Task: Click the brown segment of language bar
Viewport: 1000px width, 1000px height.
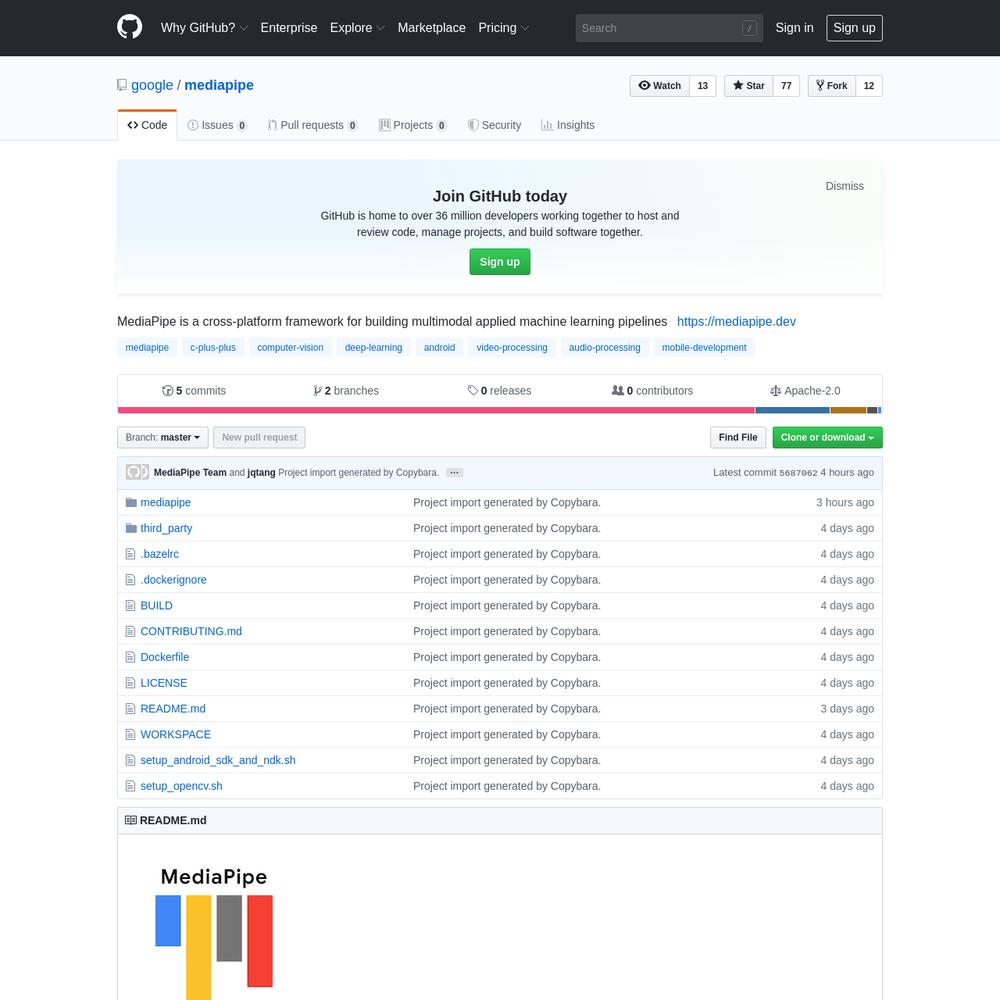Action: pyautogui.click(x=848, y=410)
